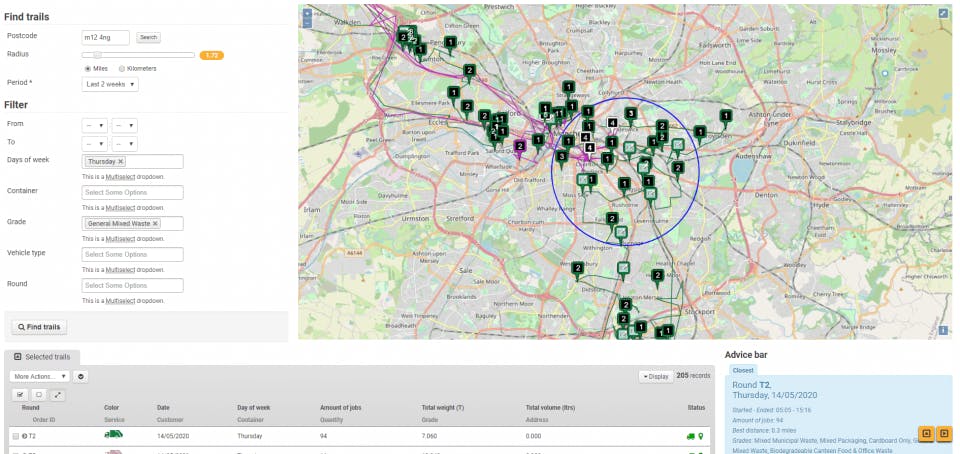Viewport: 960px width, 454px height.
Task: Select the Kilometers radio button
Action: pyautogui.click(x=122, y=68)
